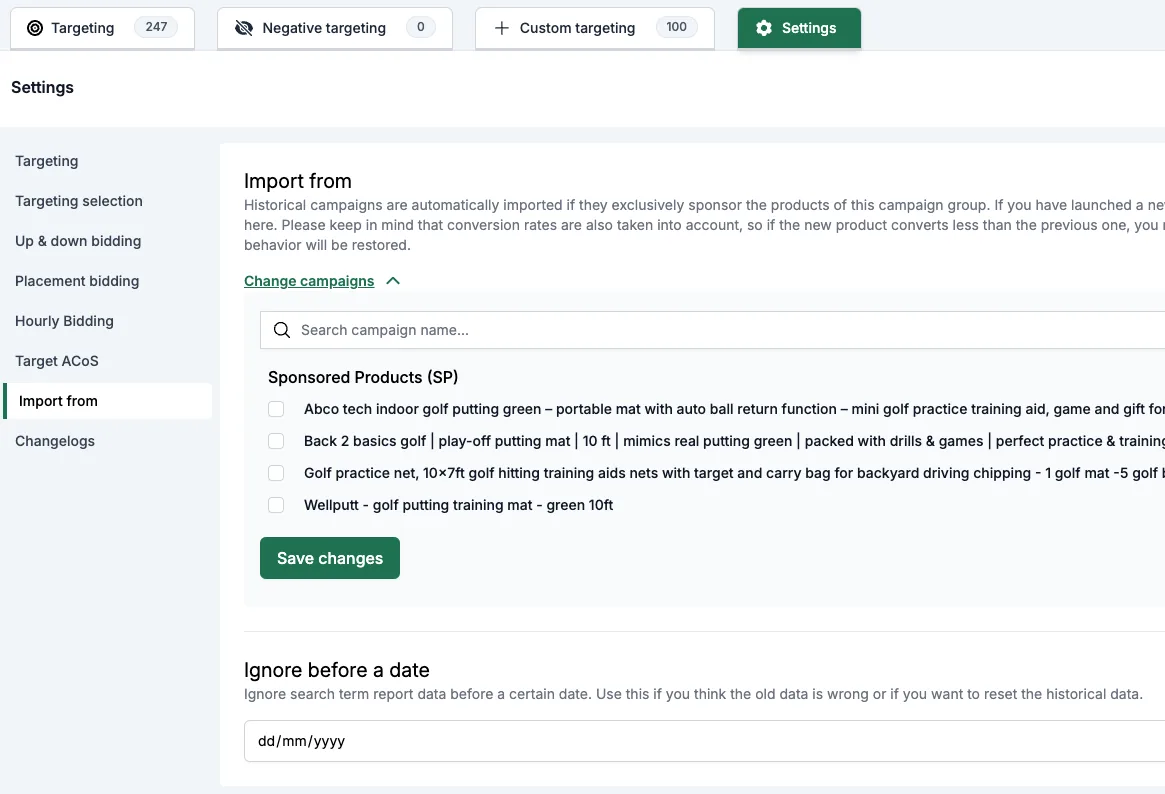Open the Target ACoS settings section
Viewport: 1165px width, 794px height.
pyautogui.click(x=56, y=361)
